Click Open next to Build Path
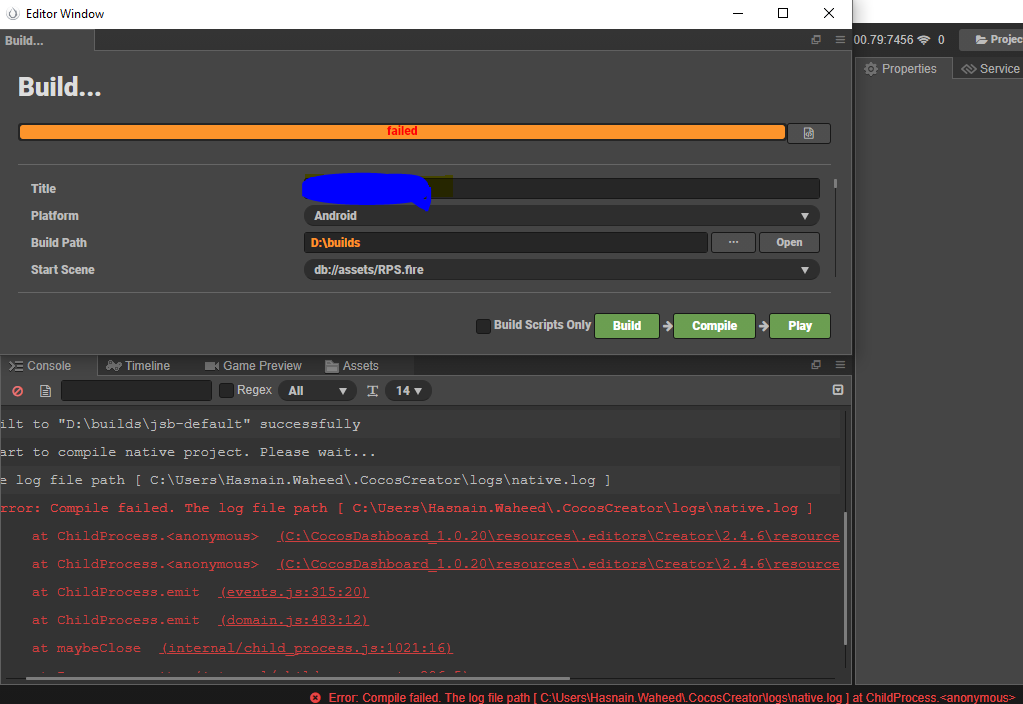Image resolution: width=1023 pixels, height=704 pixels. (x=789, y=243)
